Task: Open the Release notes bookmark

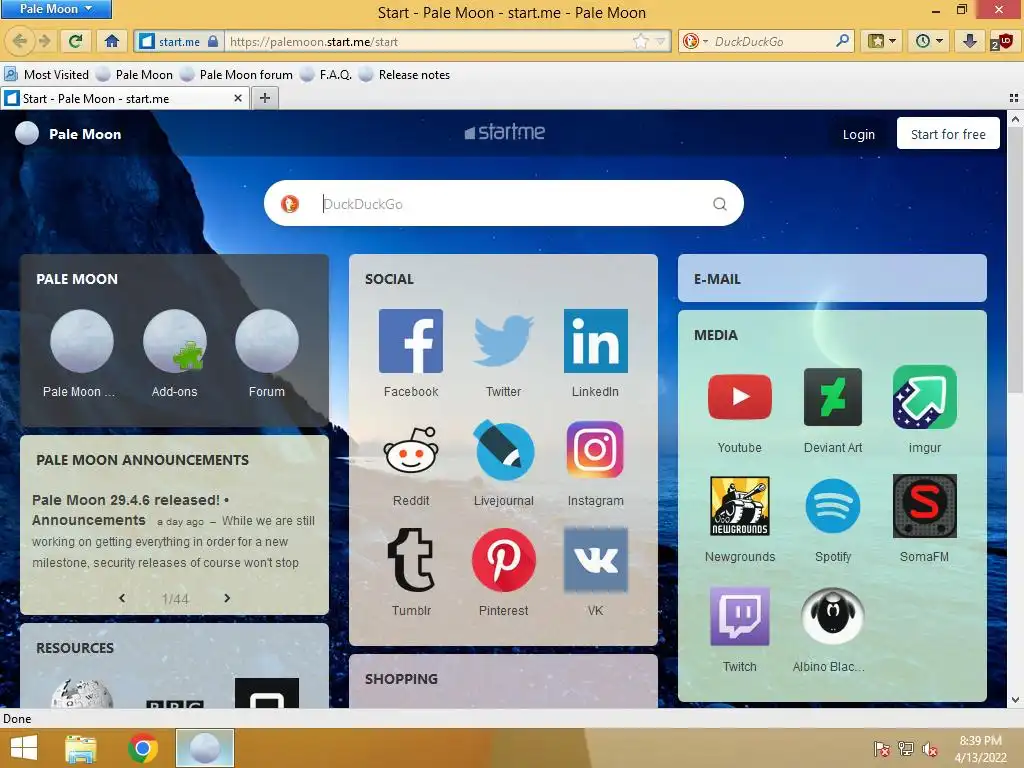Action: [x=405, y=74]
